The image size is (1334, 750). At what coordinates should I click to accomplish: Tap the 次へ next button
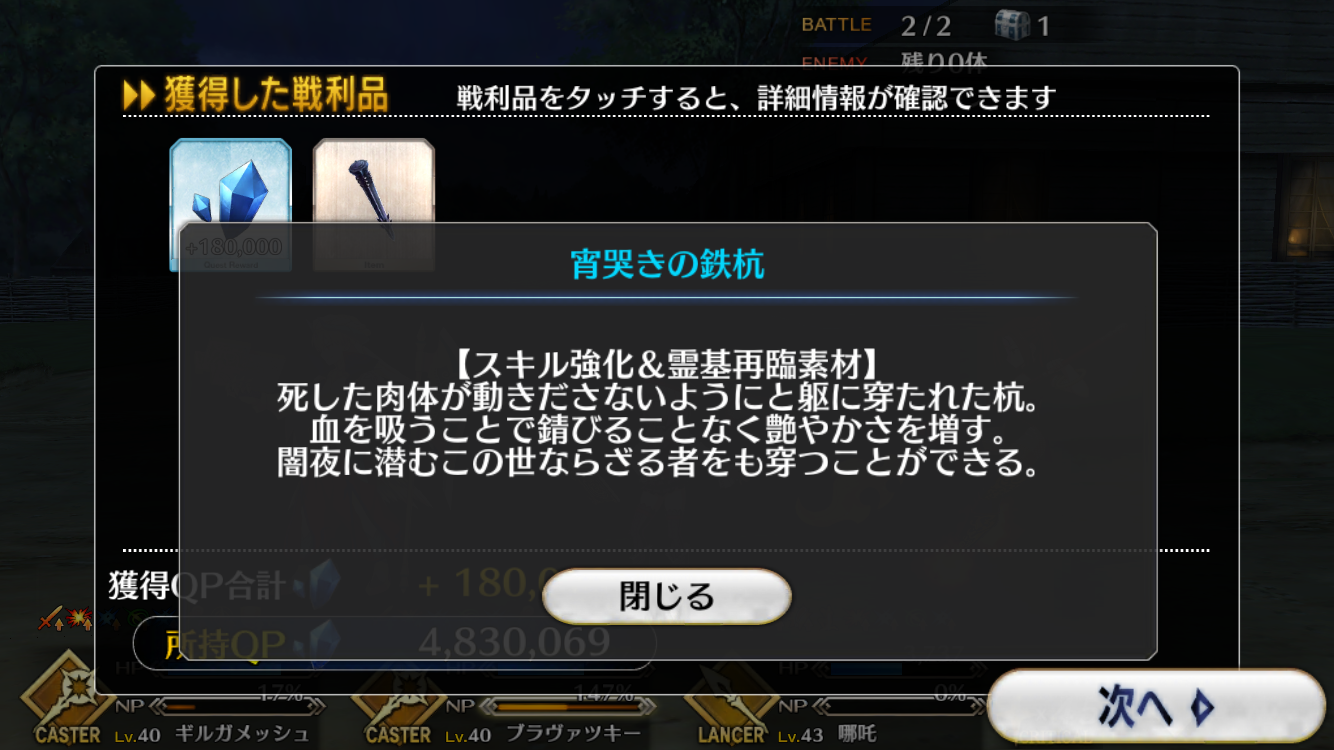click(1156, 706)
